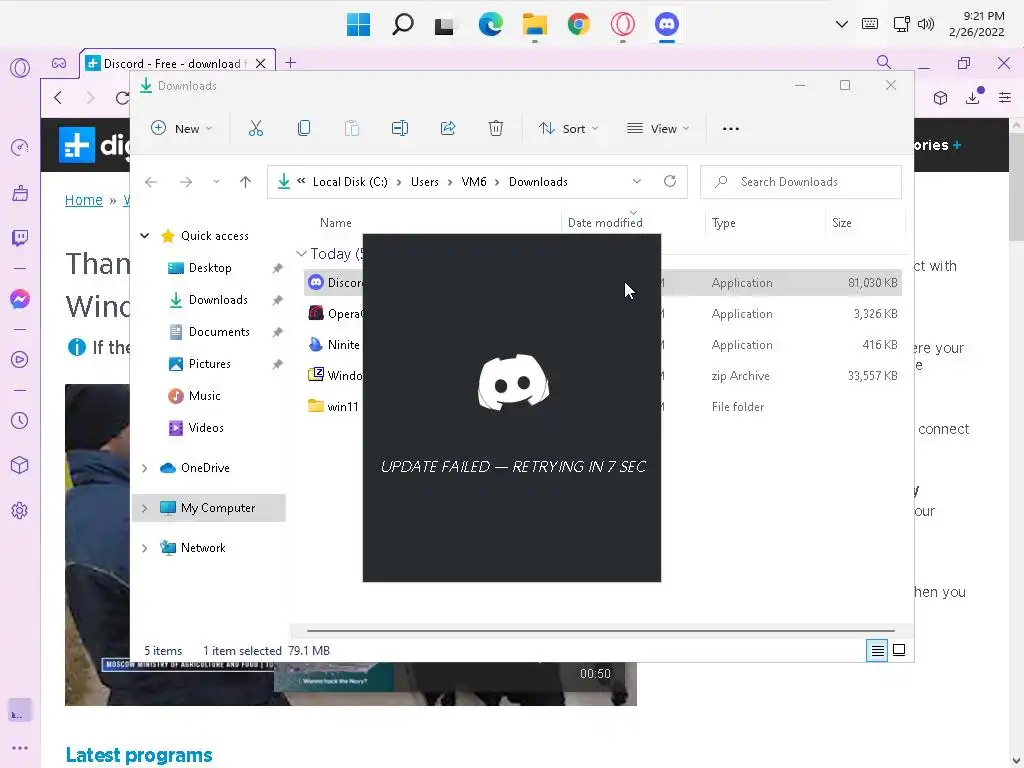Open the View dropdown in Explorer
Viewport: 1024px width, 768px height.
[658, 129]
